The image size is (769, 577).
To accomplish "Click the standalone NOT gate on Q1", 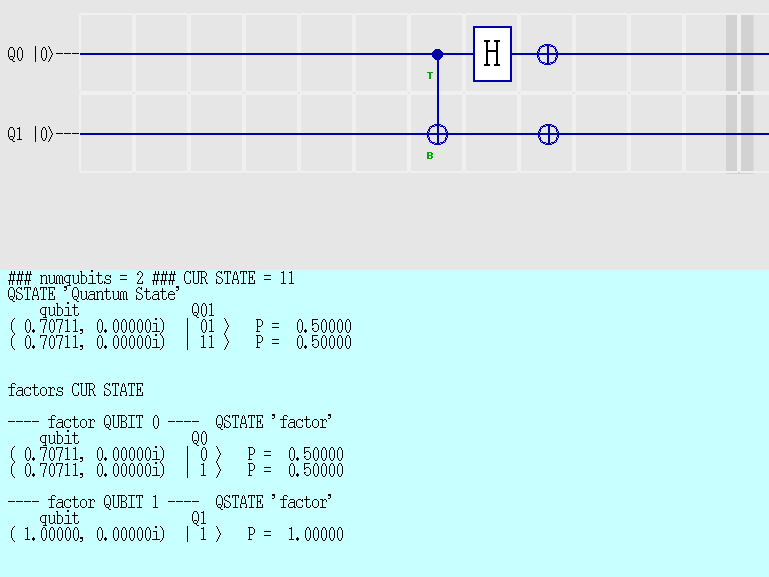I will (548, 134).
